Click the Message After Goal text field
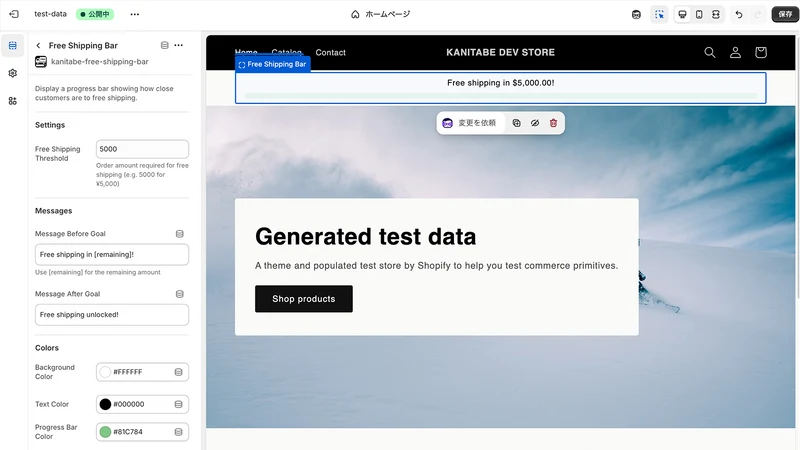 point(112,315)
